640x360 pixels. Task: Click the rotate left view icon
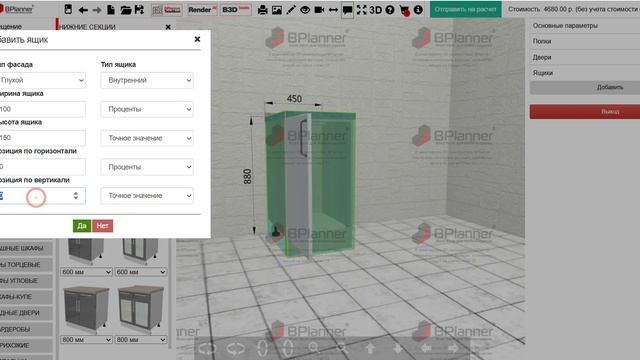(x=207, y=349)
